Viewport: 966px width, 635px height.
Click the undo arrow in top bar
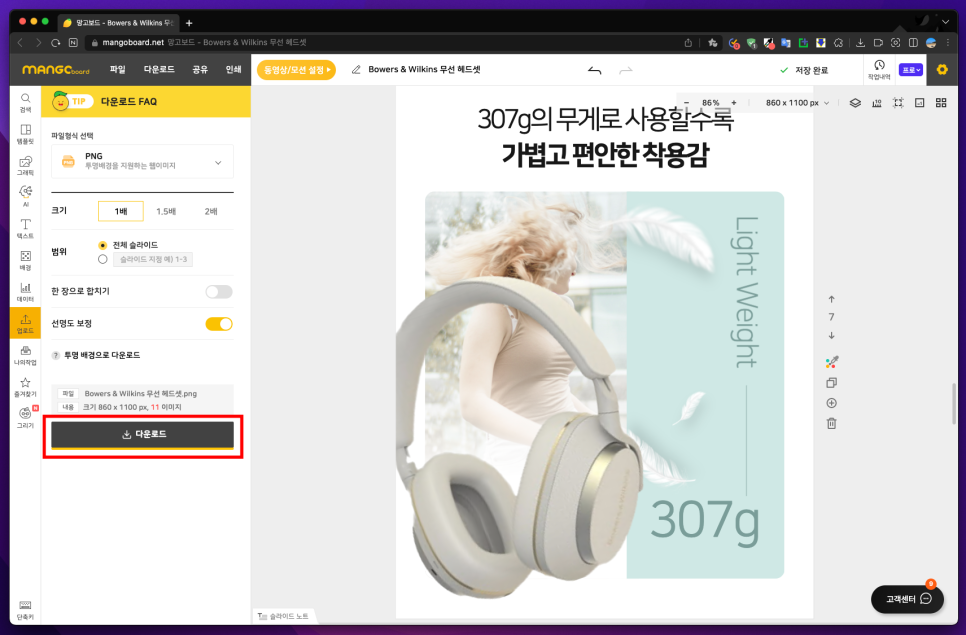(x=595, y=70)
